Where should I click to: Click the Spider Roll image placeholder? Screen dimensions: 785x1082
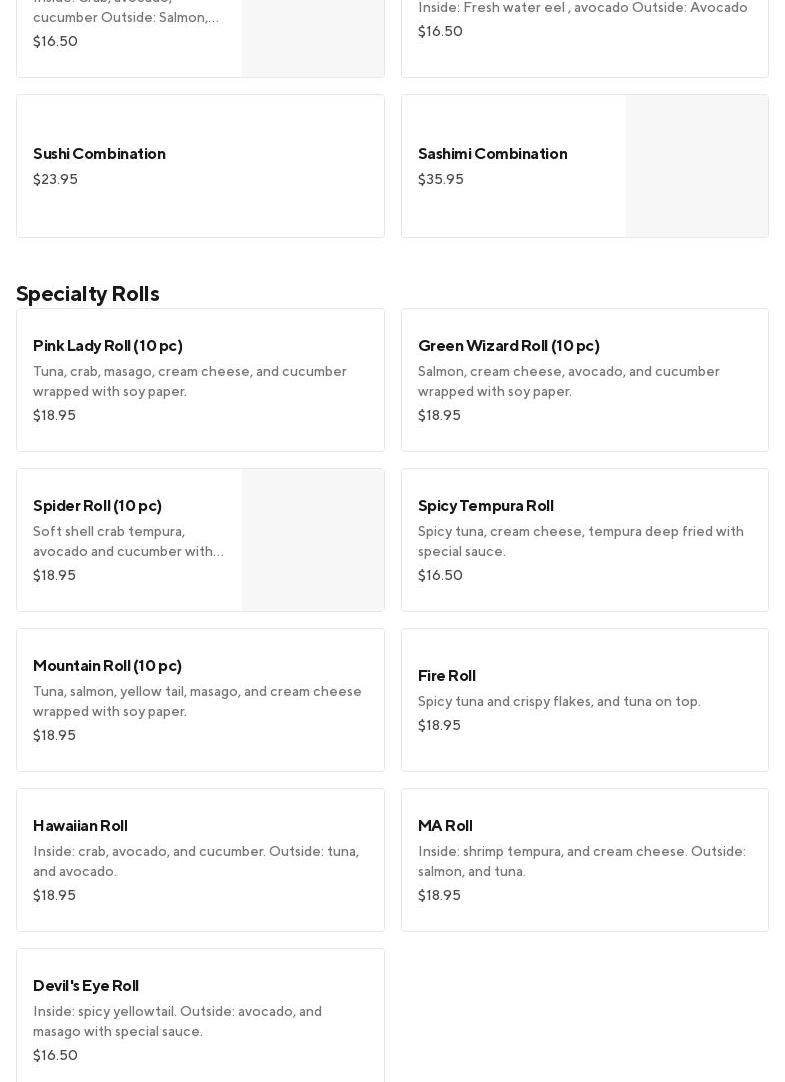point(313,540)
